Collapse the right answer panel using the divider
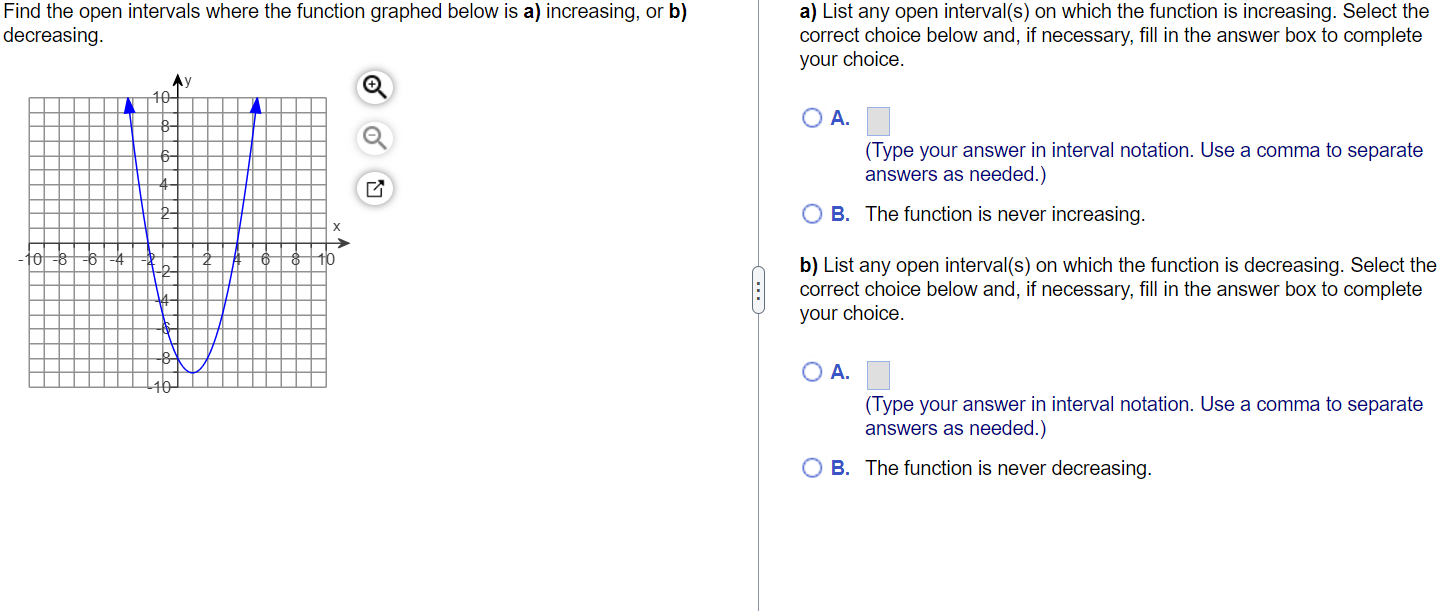This screenshot has height=611, width=1453. (x=758, y=290)
